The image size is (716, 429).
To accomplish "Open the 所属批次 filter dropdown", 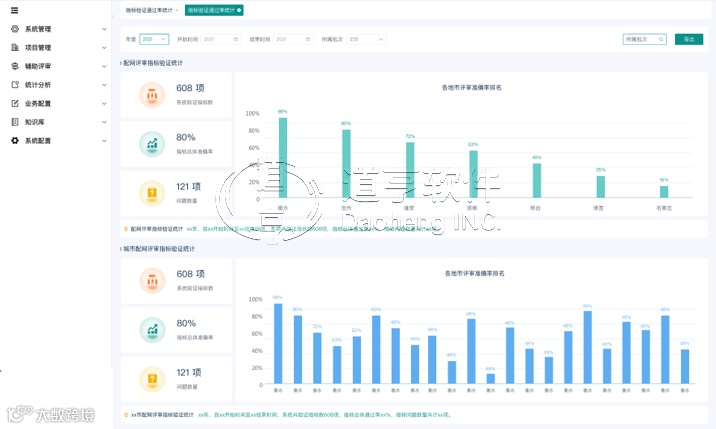I will point(366,39).
